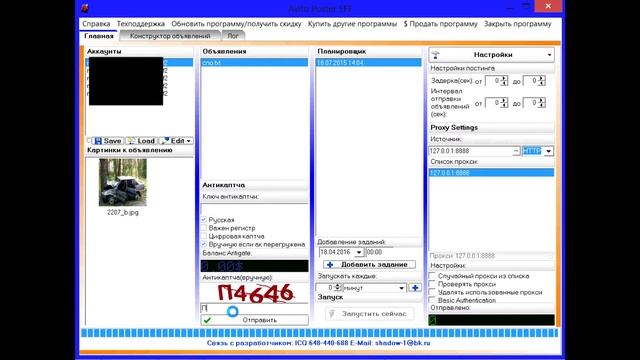
Task: Open the Справка menu
Action: (x=96, y=24)
